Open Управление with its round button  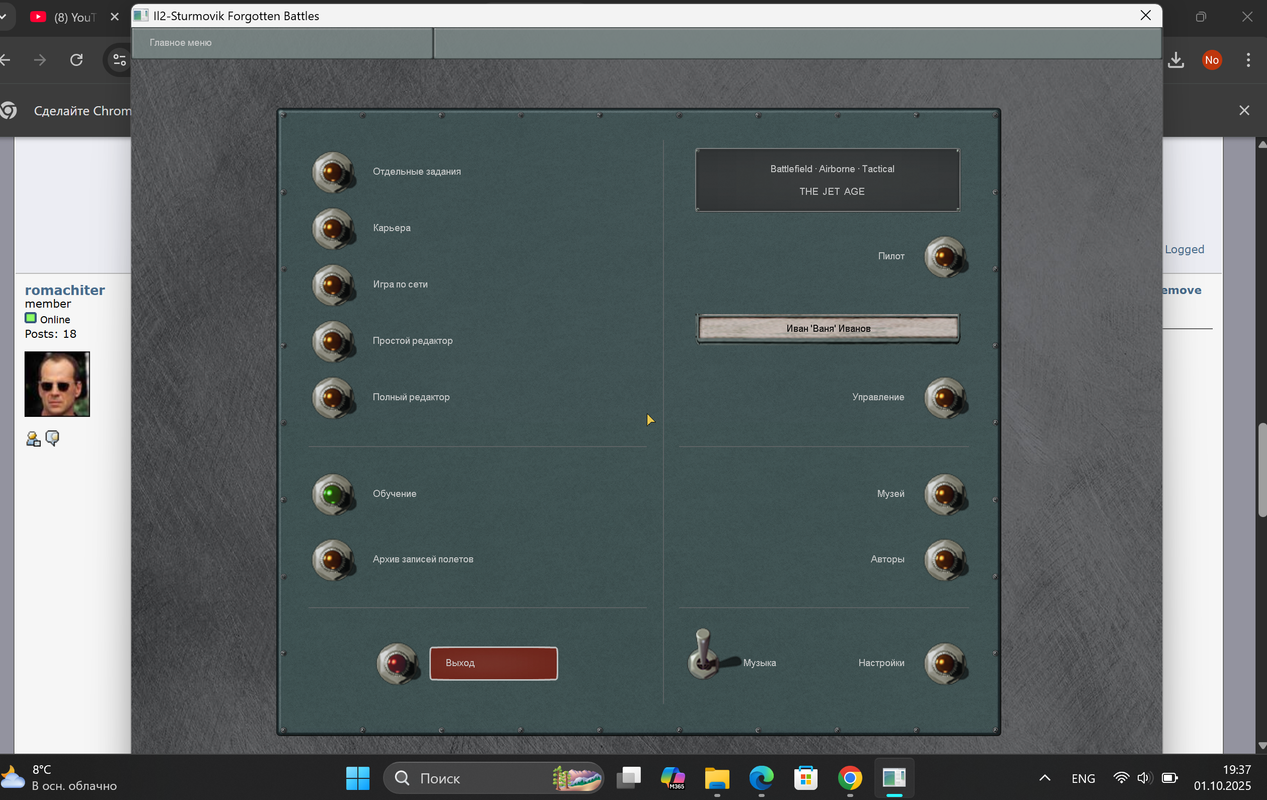945,398
